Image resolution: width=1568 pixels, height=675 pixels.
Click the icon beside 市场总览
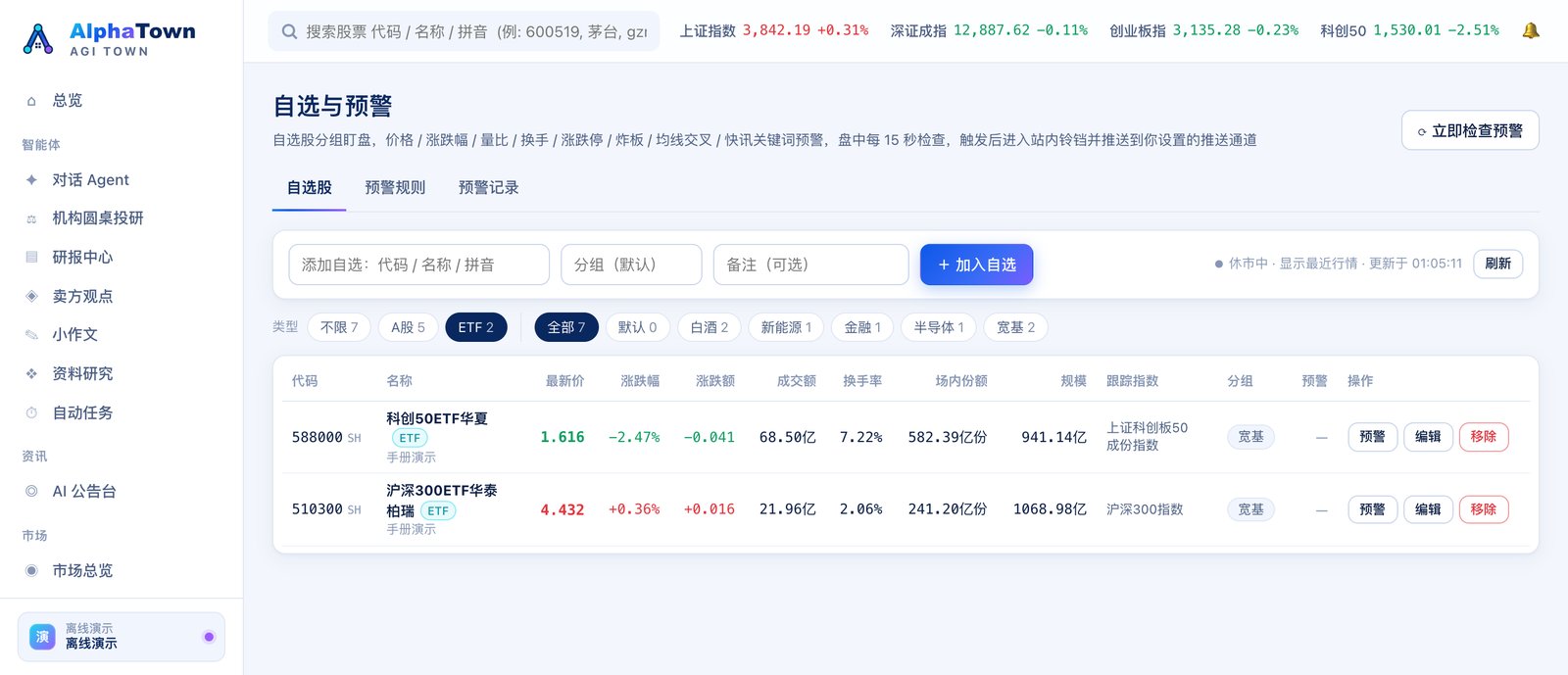pyautogui.click(x=31, y=571)
